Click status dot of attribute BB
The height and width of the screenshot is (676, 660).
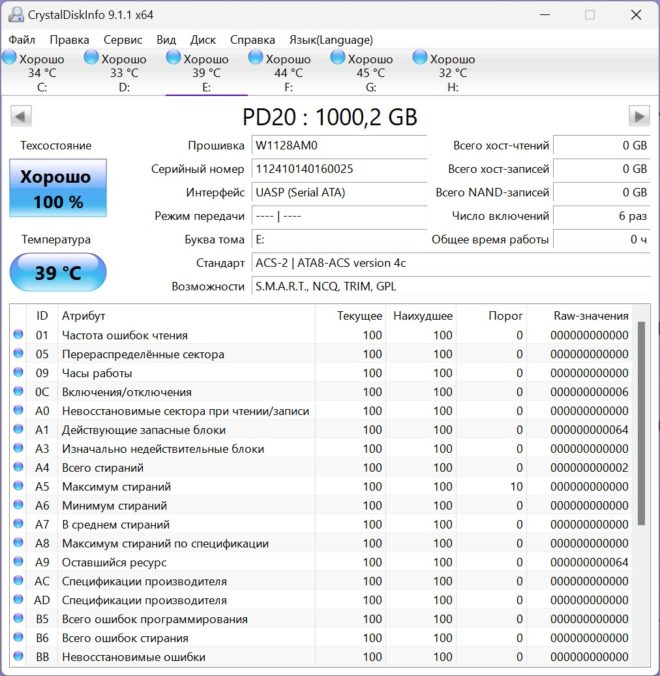(x=18, y=656)
